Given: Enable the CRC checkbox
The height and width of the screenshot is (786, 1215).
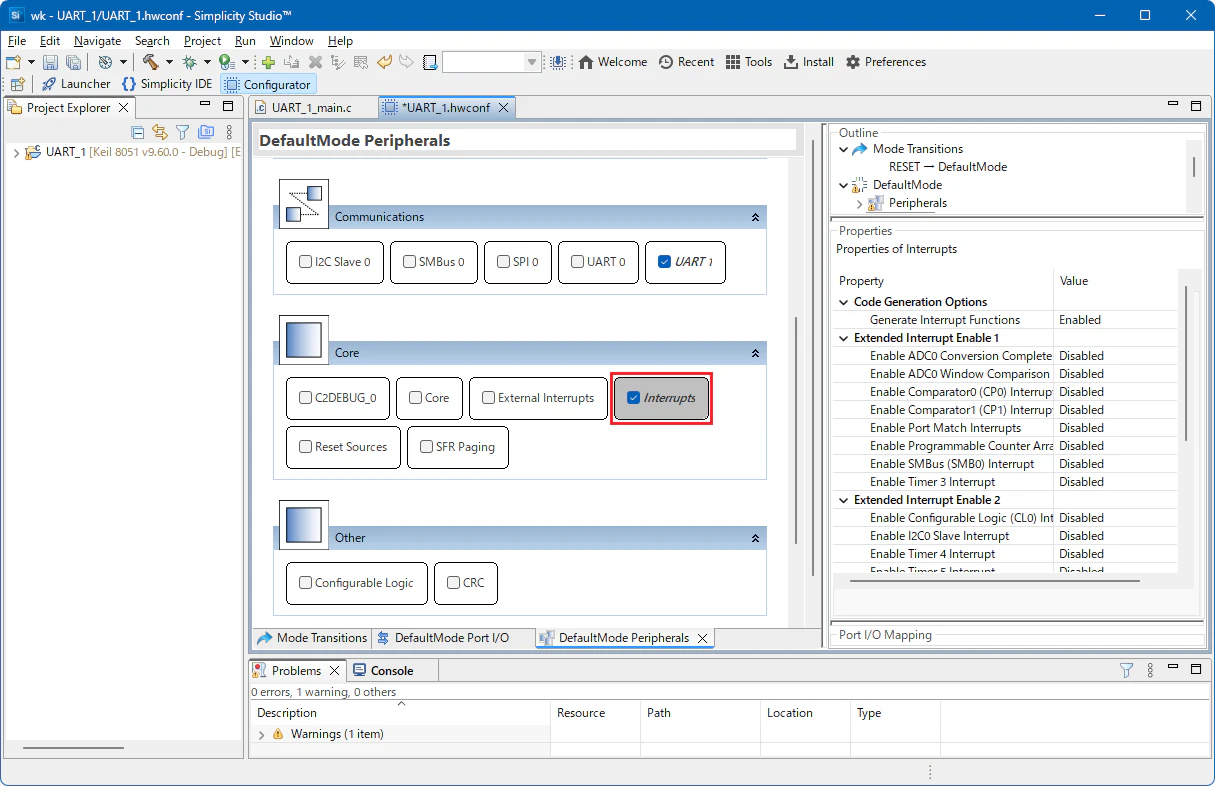Looking at the screenshot, I should [453, 583].
